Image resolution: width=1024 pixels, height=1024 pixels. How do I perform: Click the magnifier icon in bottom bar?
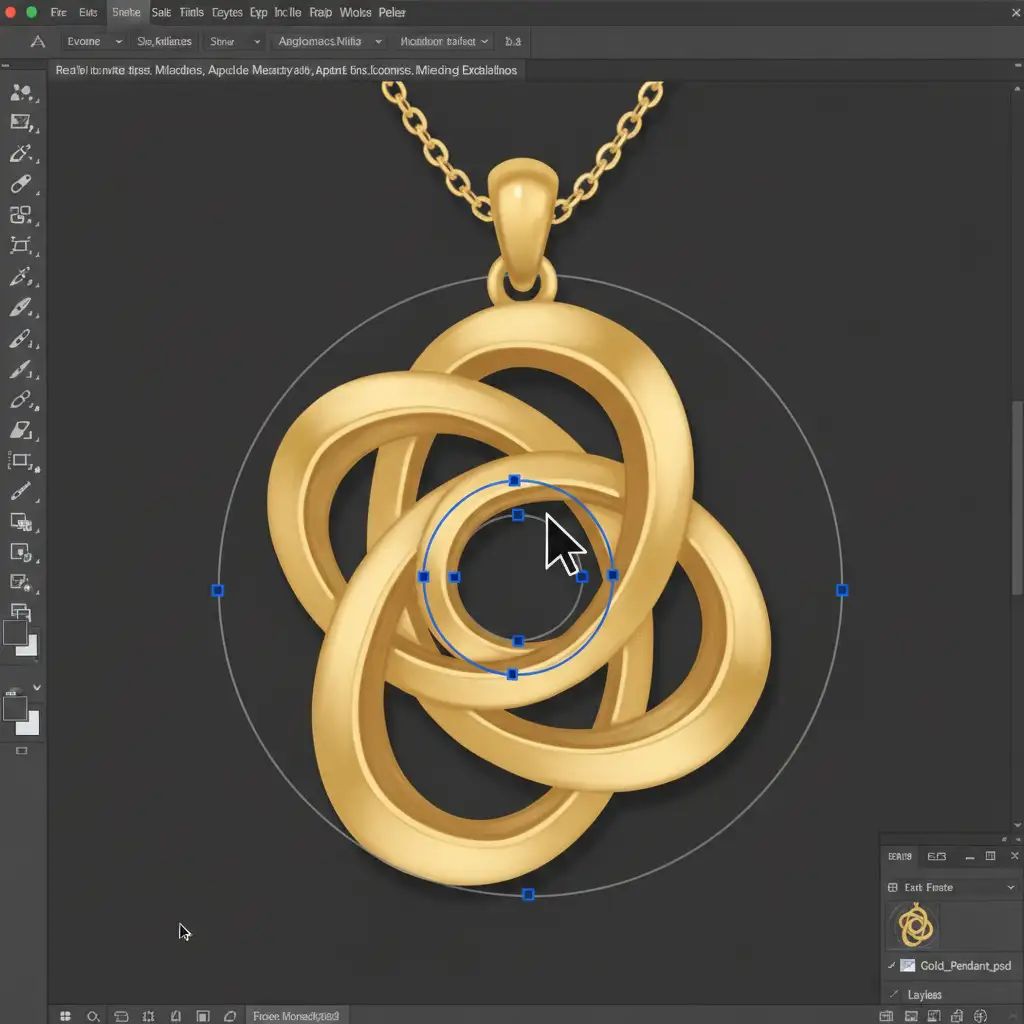tap(93, 1016)
